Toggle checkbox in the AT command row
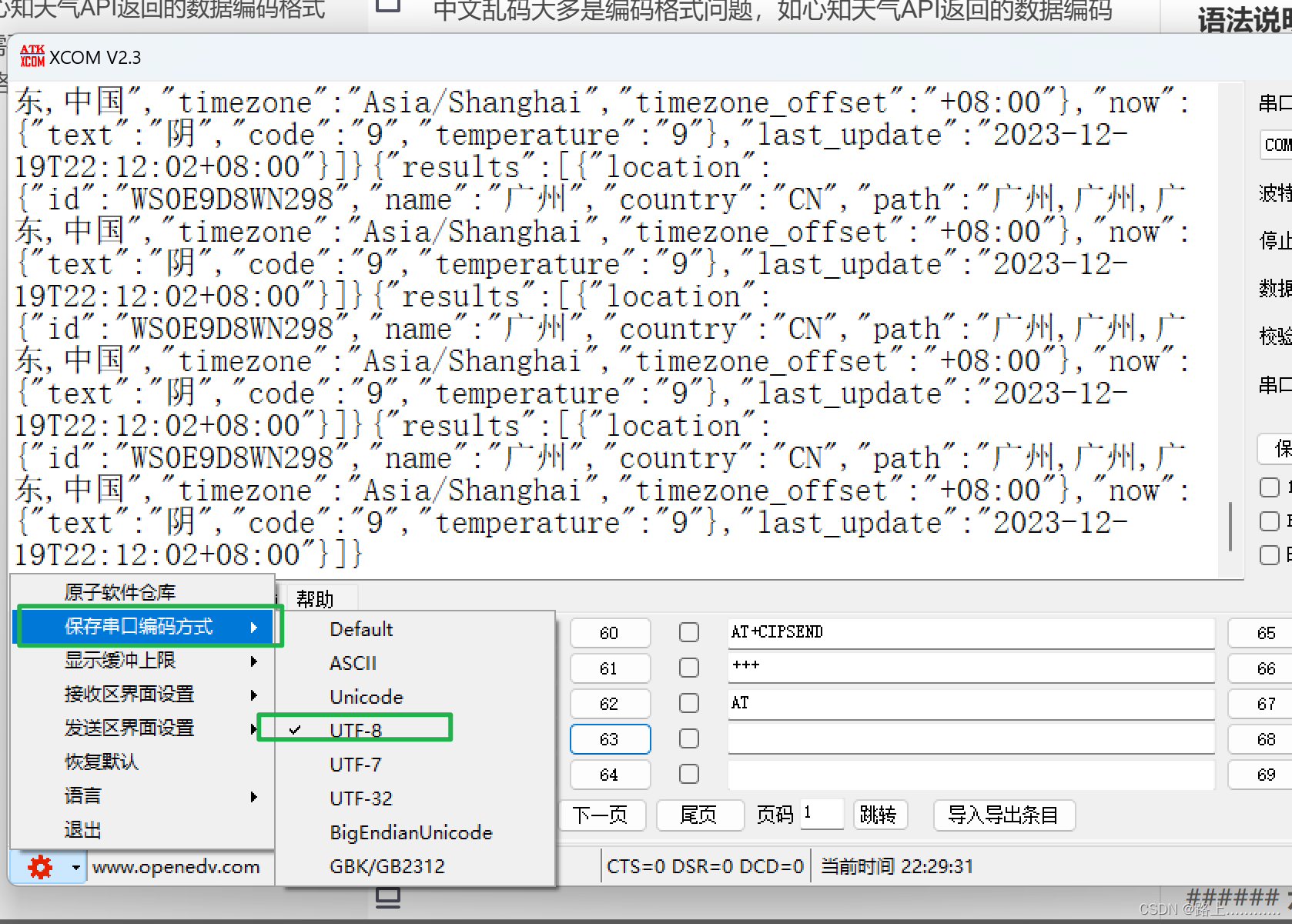The height and width of the screenshot is (924, 1292). click(689, 703)
